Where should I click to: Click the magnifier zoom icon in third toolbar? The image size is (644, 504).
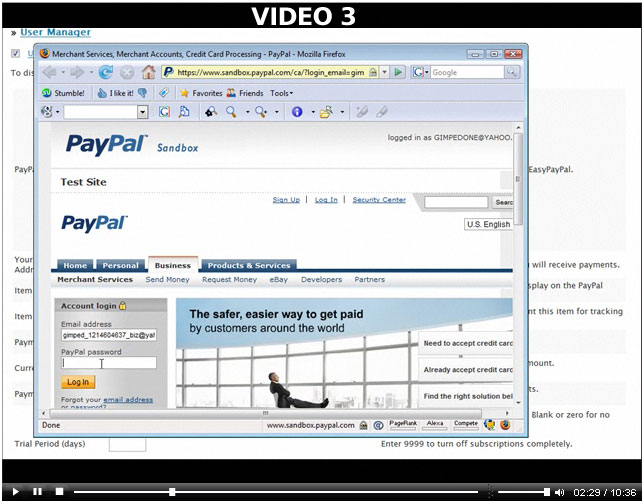pyautogui.click(x=231, y=112)
